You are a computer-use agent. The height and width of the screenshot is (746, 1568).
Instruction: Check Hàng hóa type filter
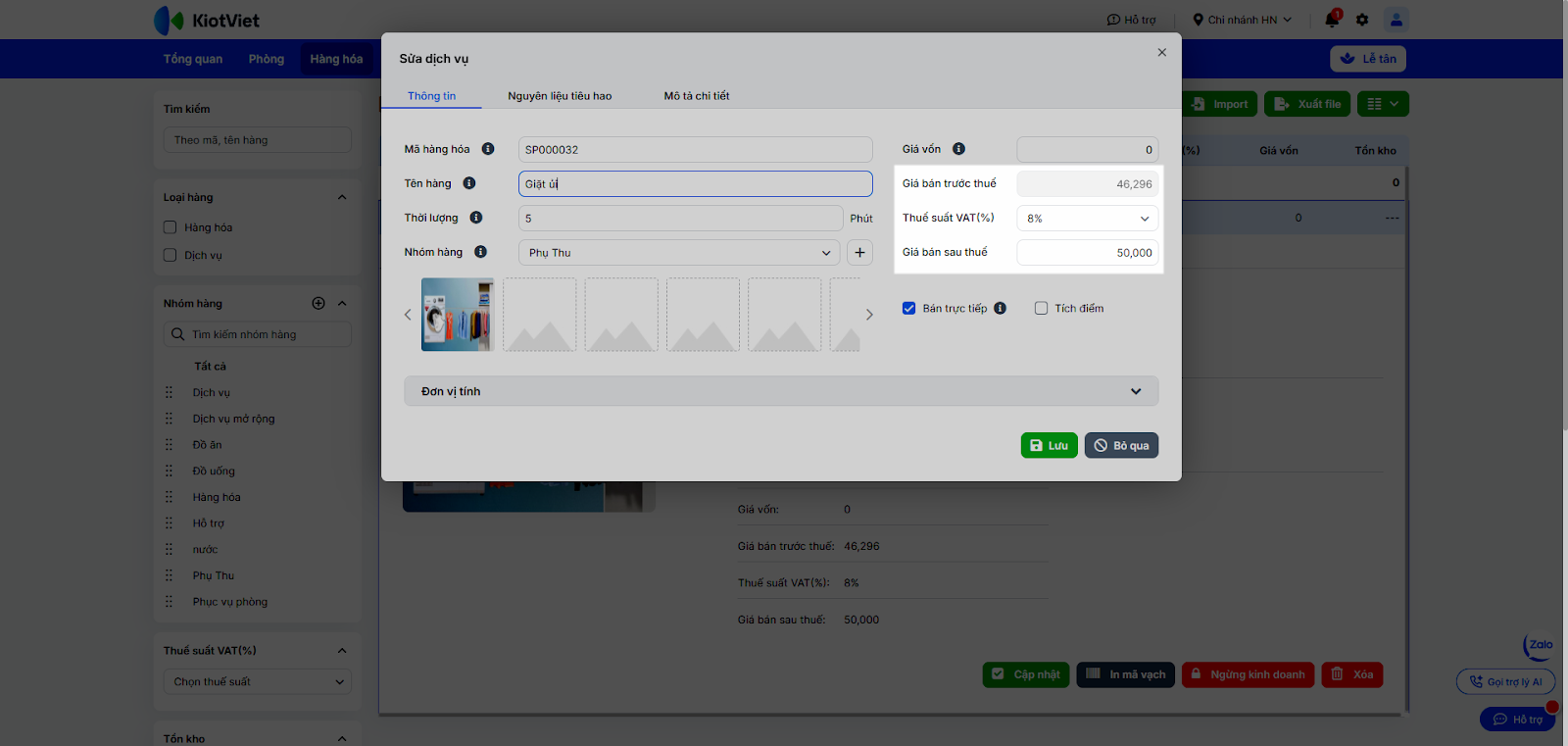pyautogui.click(x=170, y=227)
